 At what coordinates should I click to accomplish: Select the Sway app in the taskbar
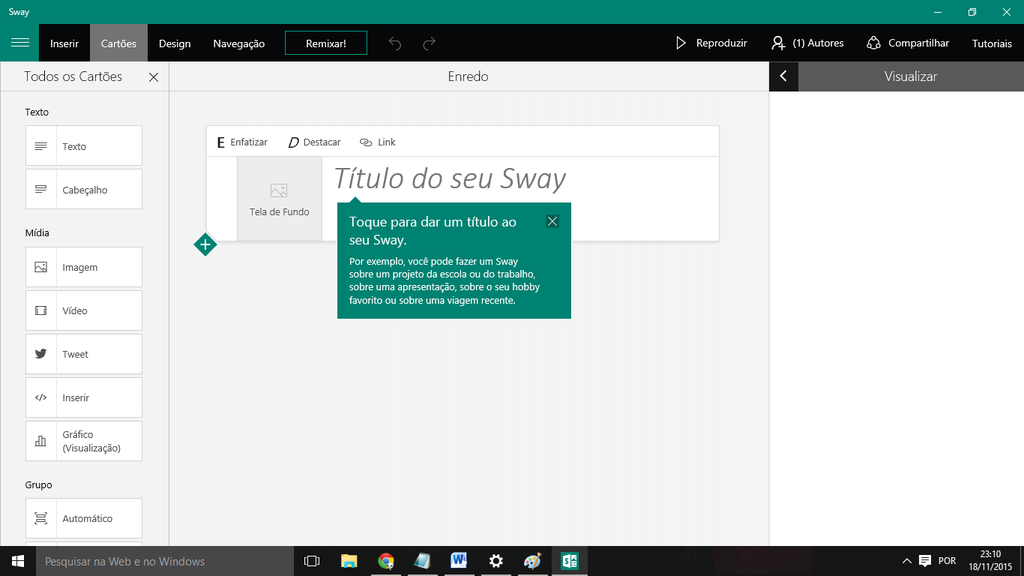coord(569,561)
